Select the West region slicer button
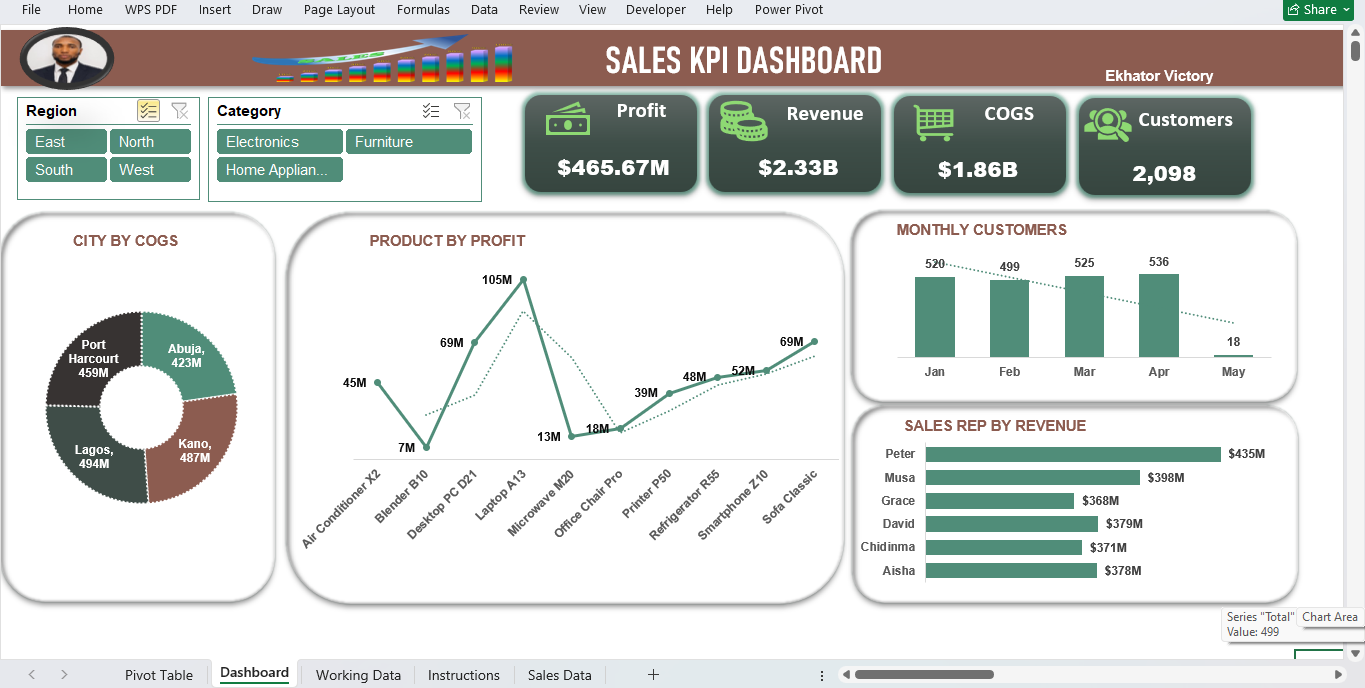Image resolution: width=1365 pixels, height=688 pixels. [150, 170]
